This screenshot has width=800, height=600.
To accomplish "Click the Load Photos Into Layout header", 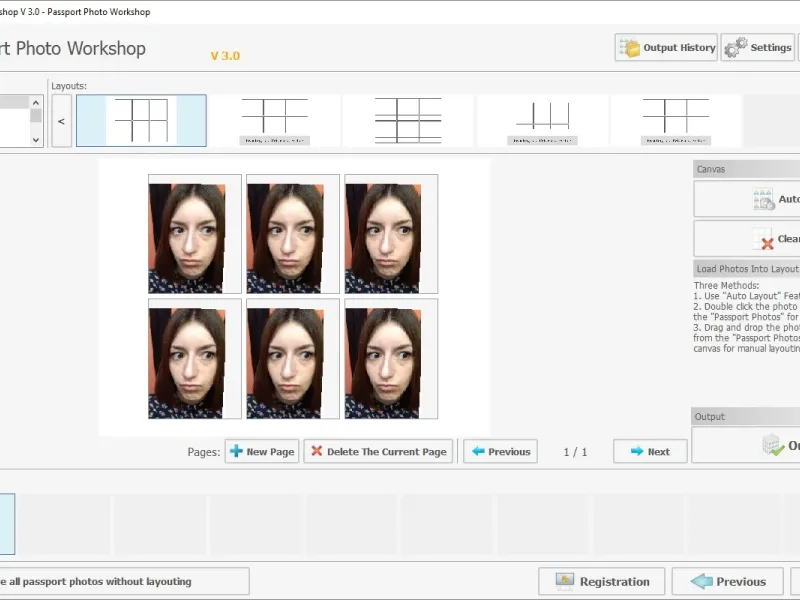I will point(746,269).
